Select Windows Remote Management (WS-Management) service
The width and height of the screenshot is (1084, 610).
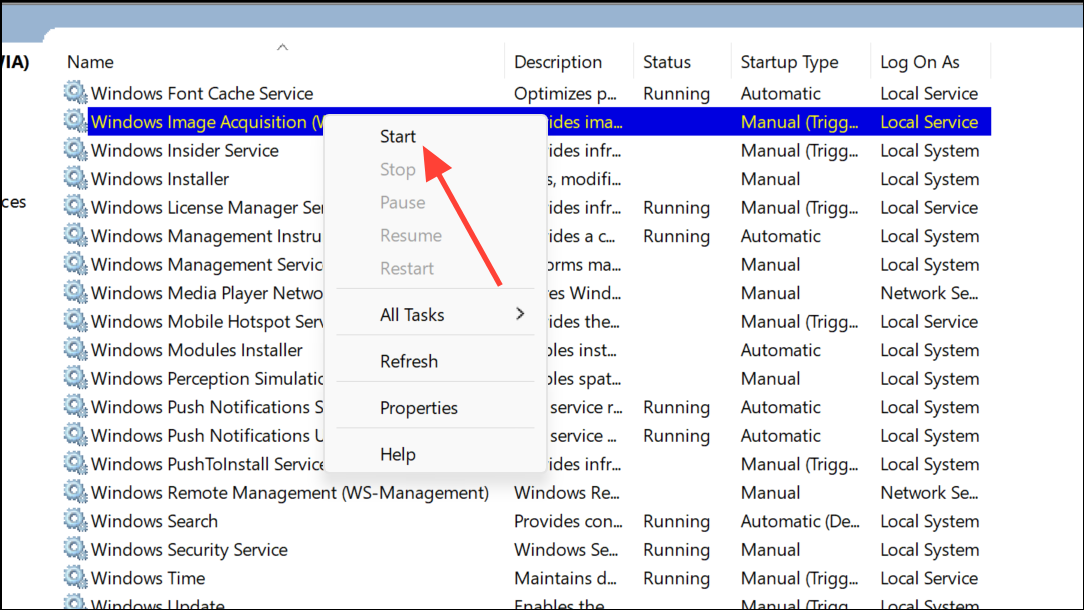[x=290, y=492]
